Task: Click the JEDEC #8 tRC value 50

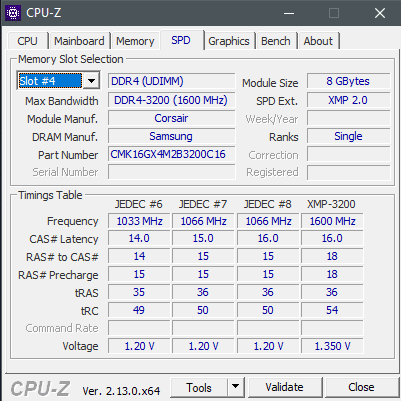Action: click(268, 310)
